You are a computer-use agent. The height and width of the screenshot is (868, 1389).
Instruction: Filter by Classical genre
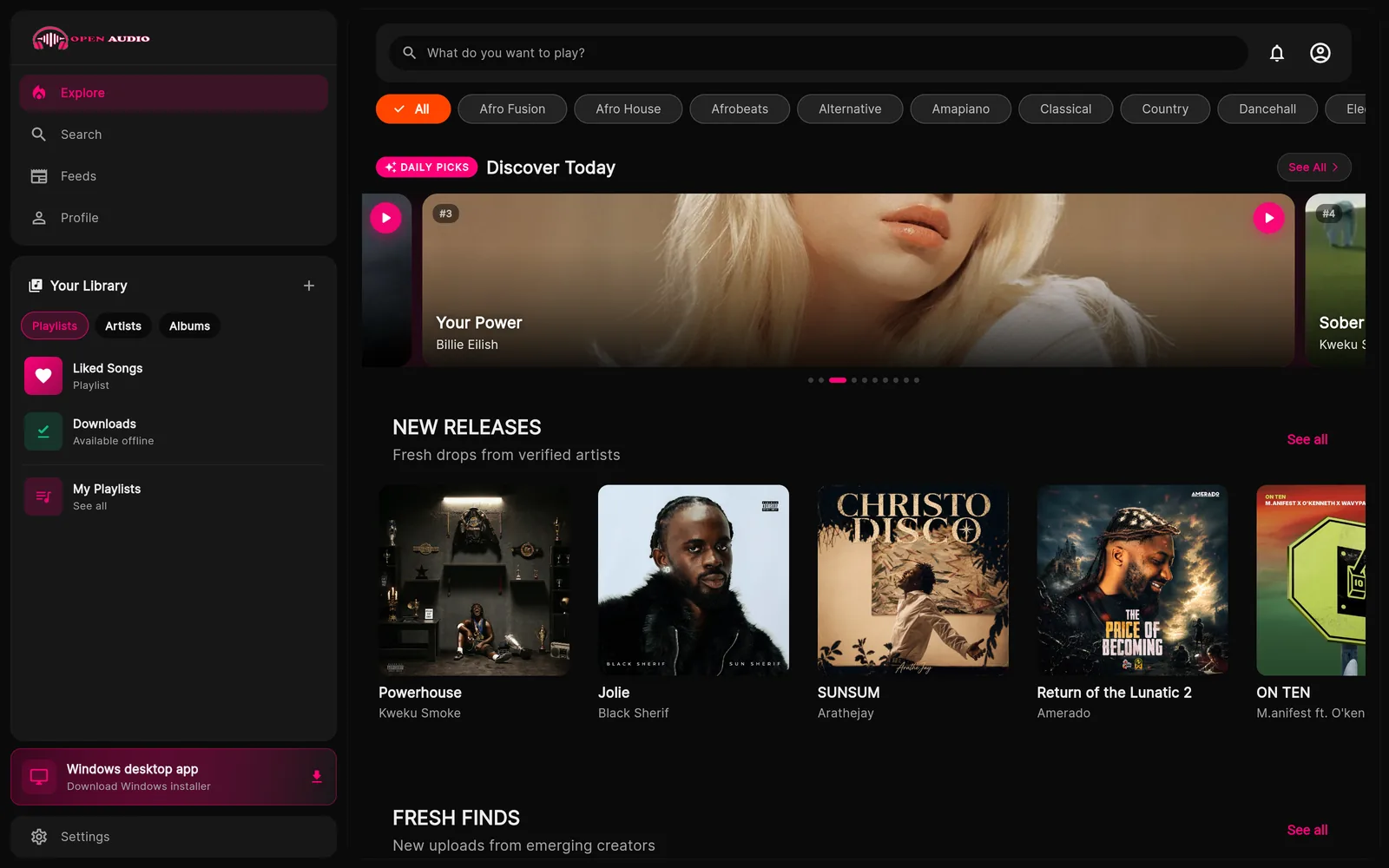(1066, 109)
